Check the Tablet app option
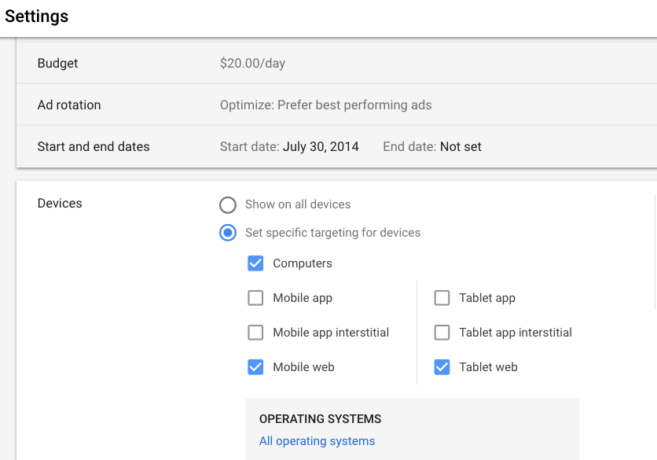Screen dimensions: 657x460 pos(442,298)
